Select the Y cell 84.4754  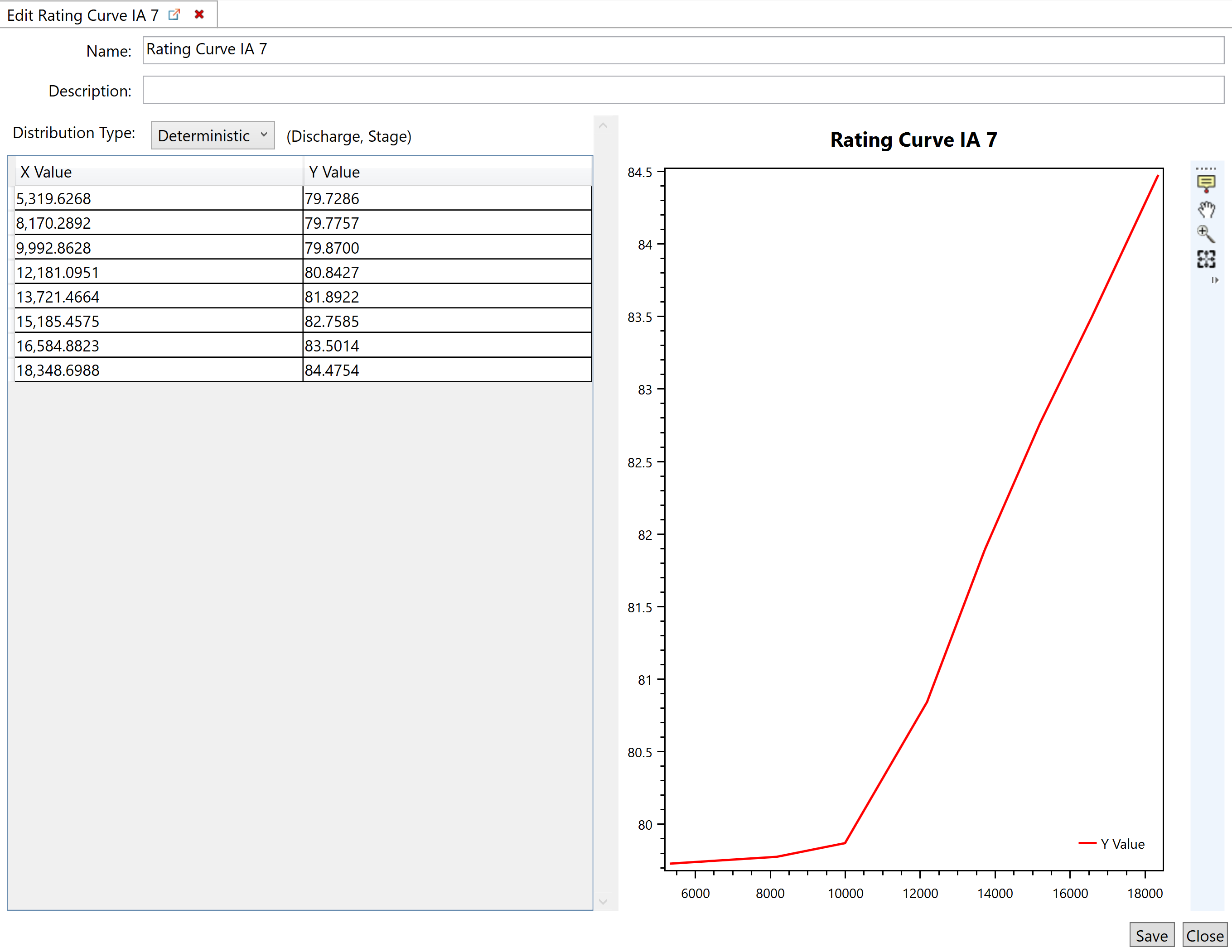tap(447, 370)
